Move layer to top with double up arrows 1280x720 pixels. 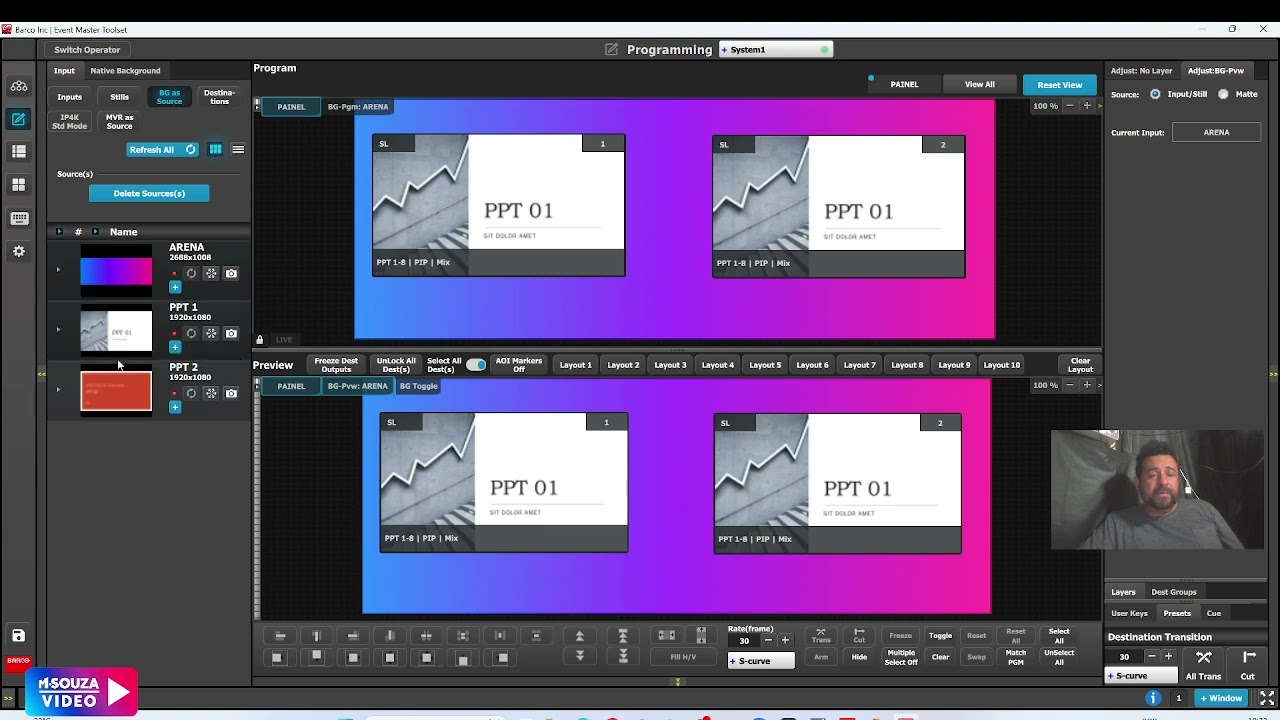pyautogui.click(x=623, y=635)
